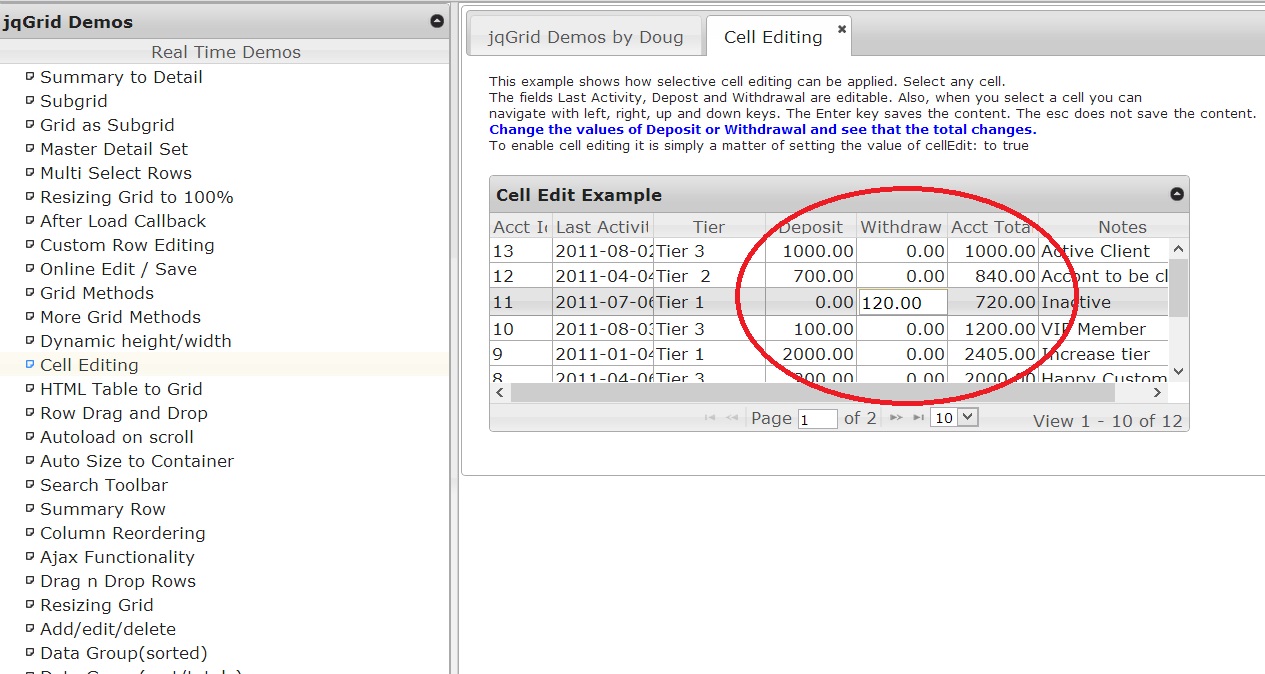The image size is (1265, 674).
Task: Close the Cell Editing tab
Action: [842, 29]
